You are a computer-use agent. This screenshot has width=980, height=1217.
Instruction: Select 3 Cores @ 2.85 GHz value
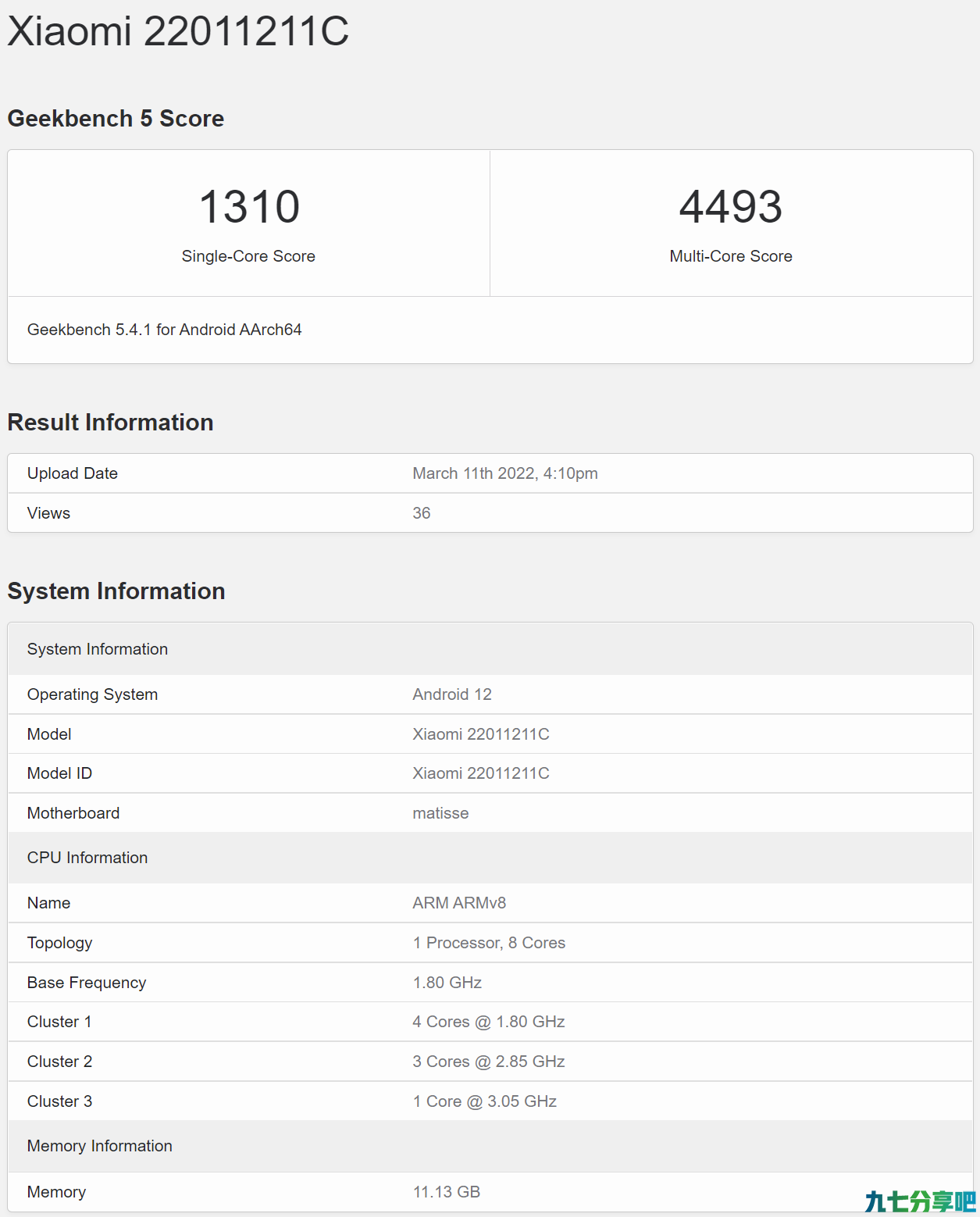point(489,1062)
